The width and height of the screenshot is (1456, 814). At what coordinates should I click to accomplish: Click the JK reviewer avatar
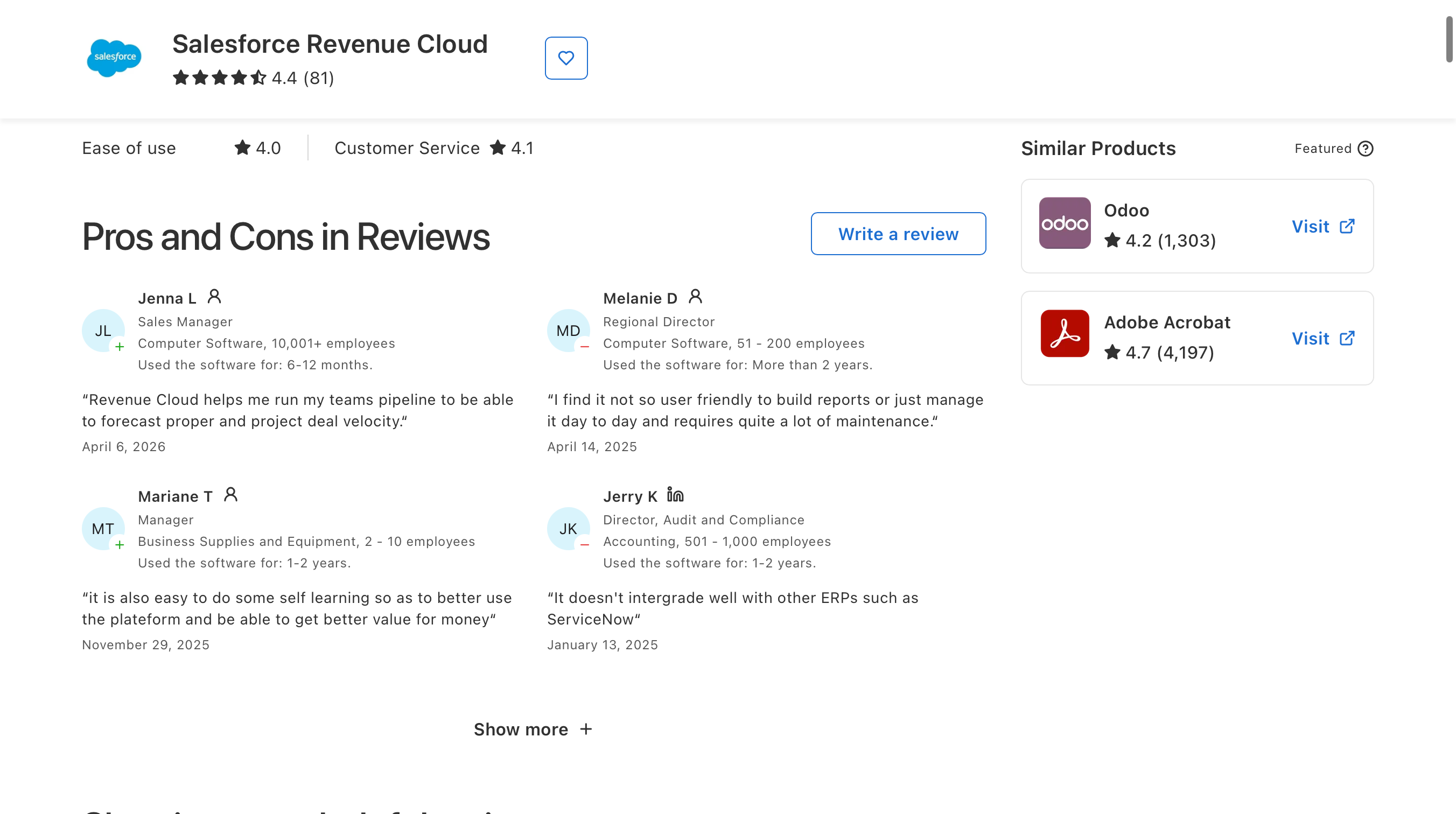(569, 529)
